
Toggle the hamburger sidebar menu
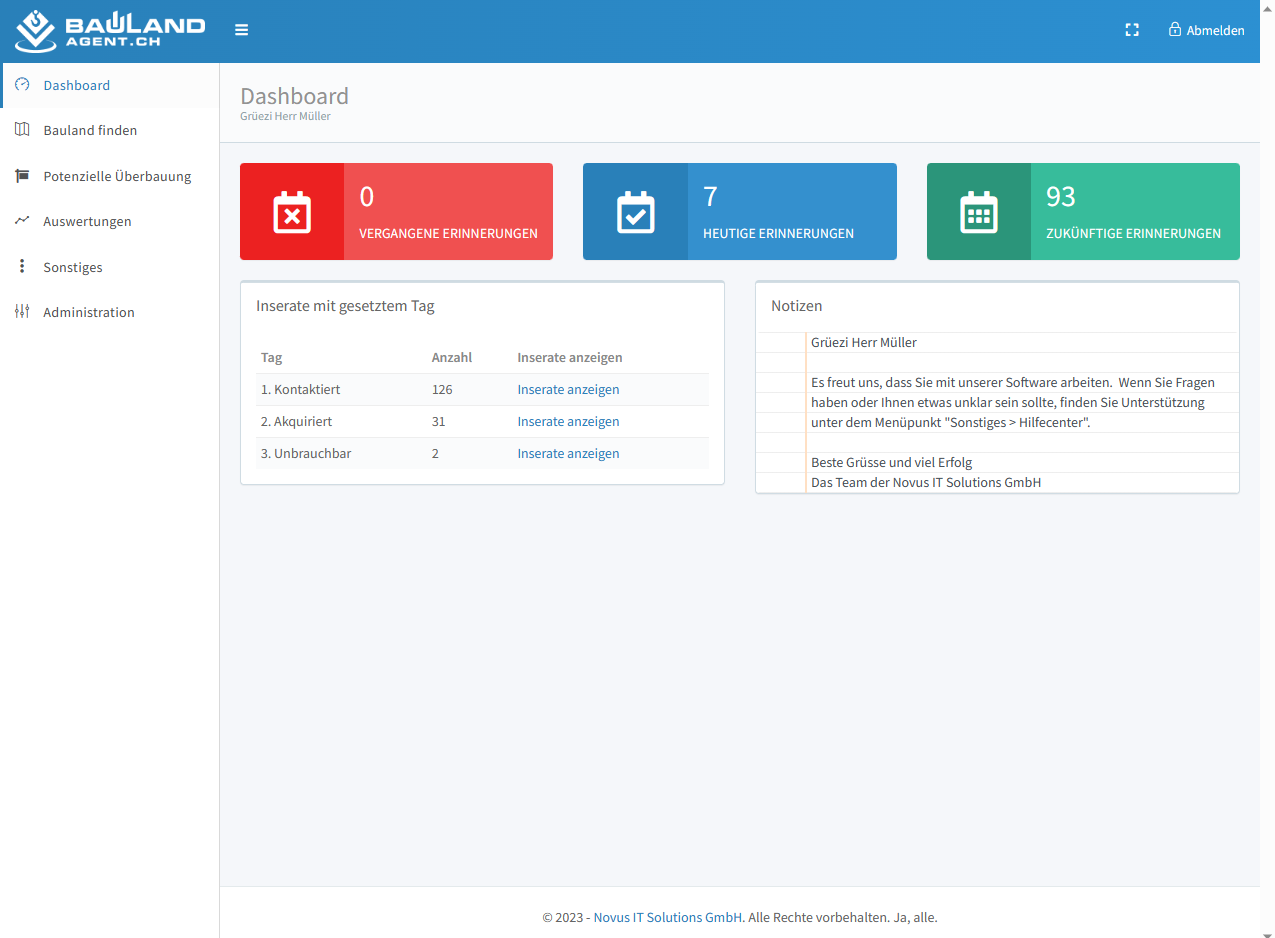(x=241, y=30)
